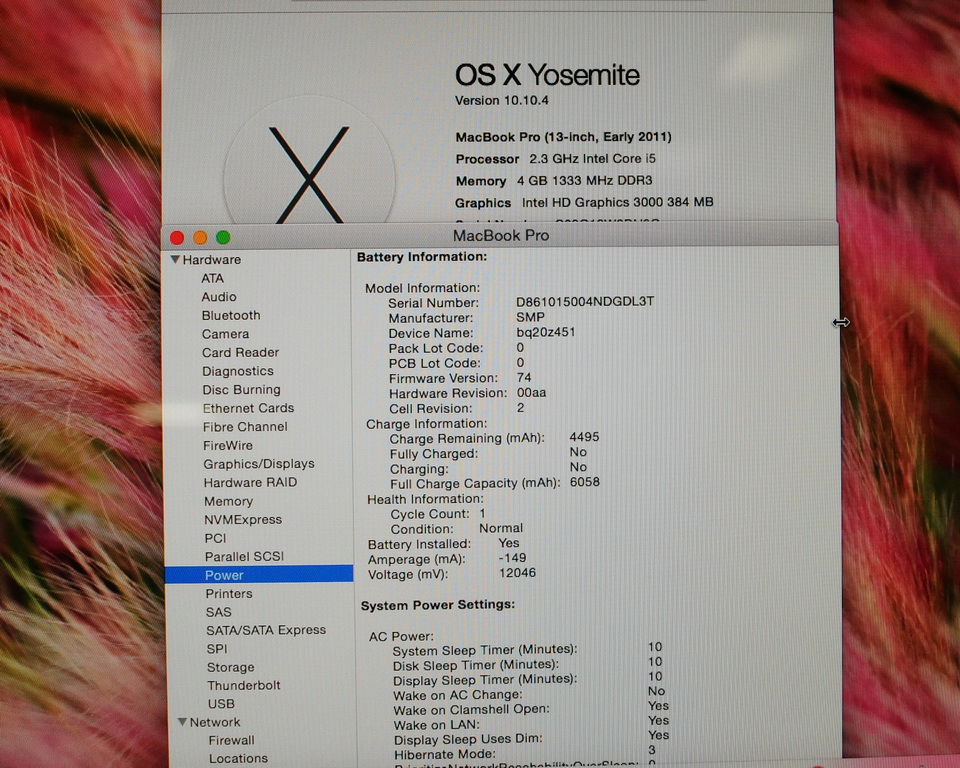
Task: Click OS X Yosemite heading in About window
Action: [547, 75]
